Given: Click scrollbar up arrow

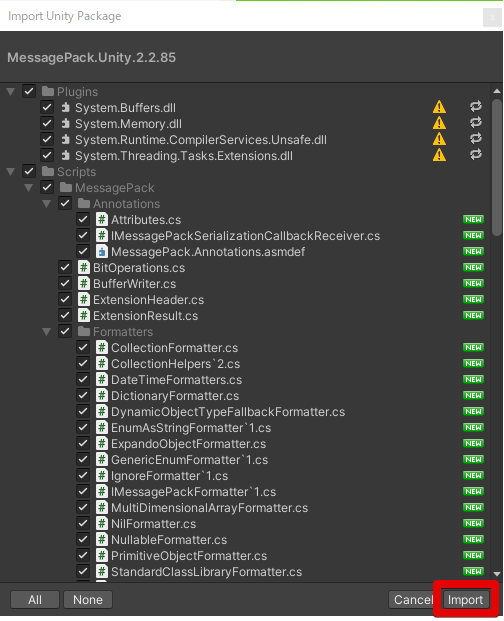Looking at the screenshot, I should click(x=497, y=91).
